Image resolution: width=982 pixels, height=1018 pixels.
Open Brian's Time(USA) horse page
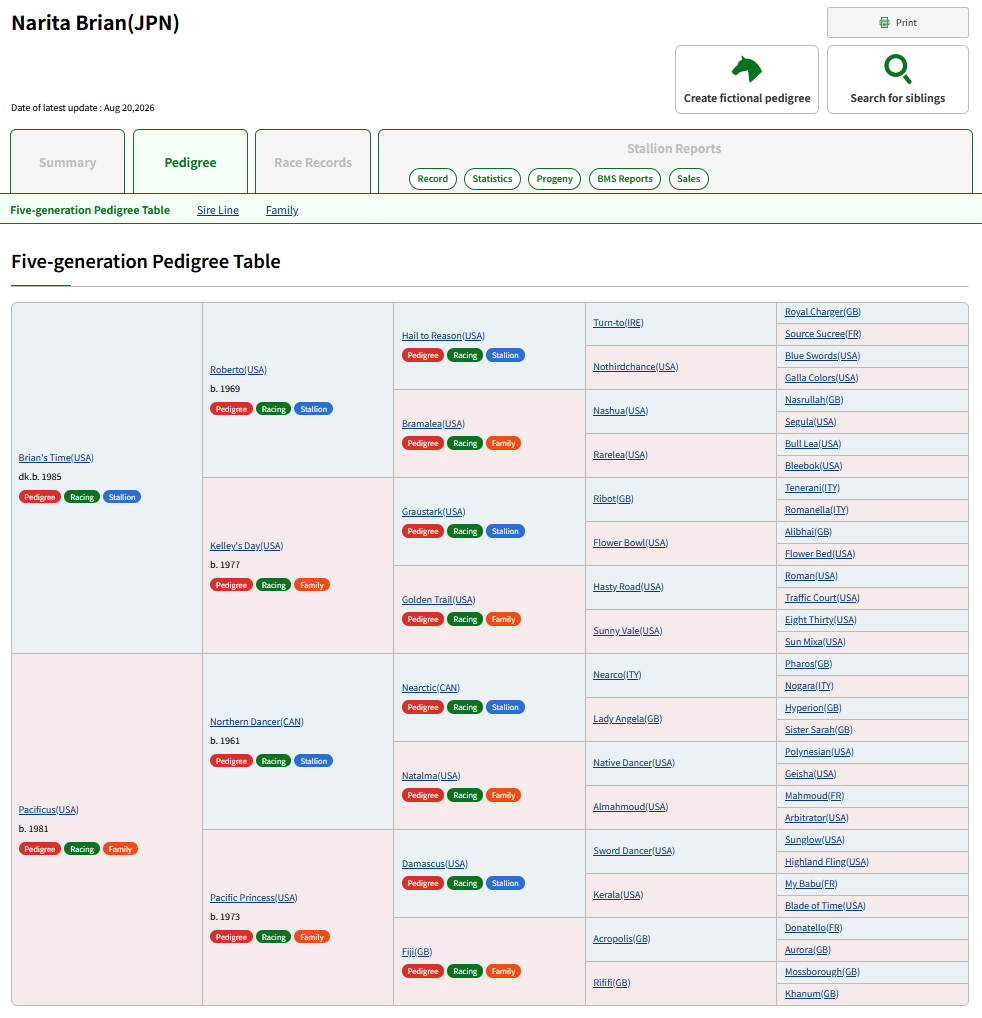click(x=56, y=458)
